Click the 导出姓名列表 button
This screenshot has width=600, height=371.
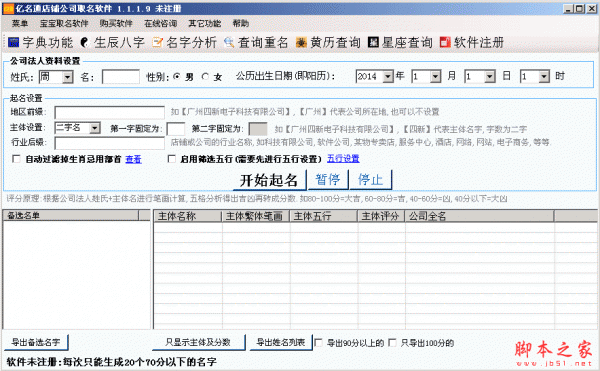(x=281, y=342)
